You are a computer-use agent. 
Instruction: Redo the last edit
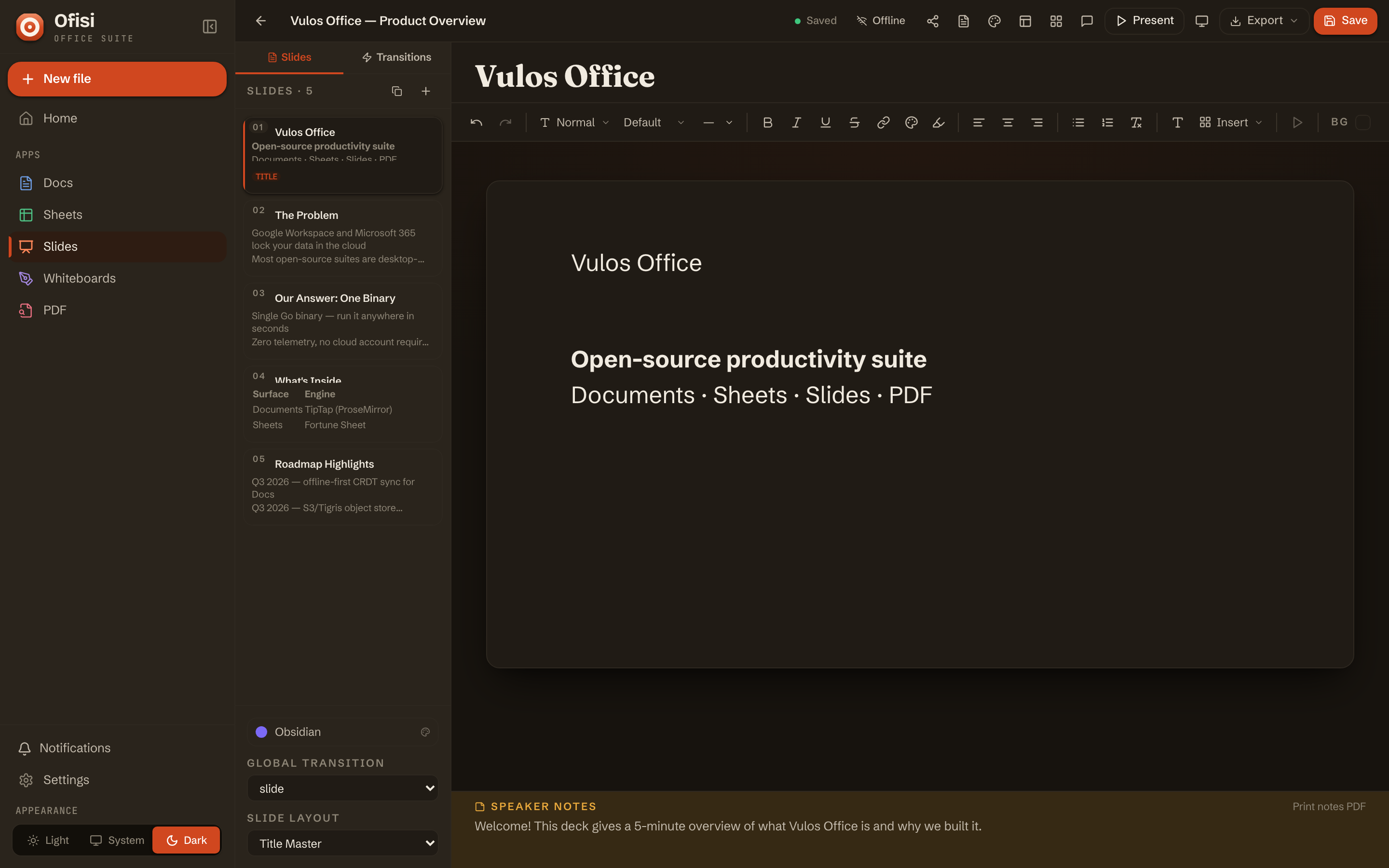pos(505,122)
